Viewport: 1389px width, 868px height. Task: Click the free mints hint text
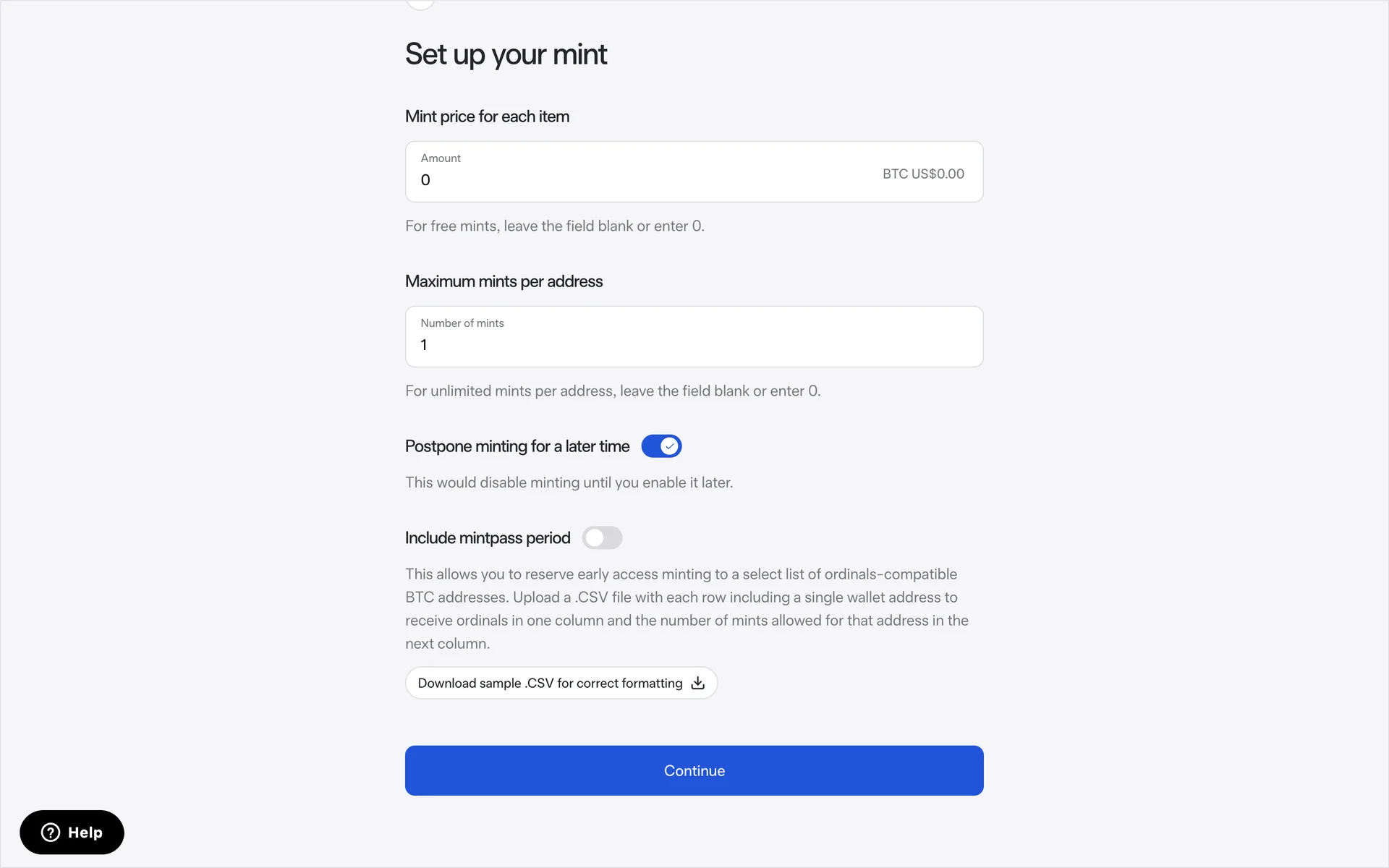click(554, 226)
